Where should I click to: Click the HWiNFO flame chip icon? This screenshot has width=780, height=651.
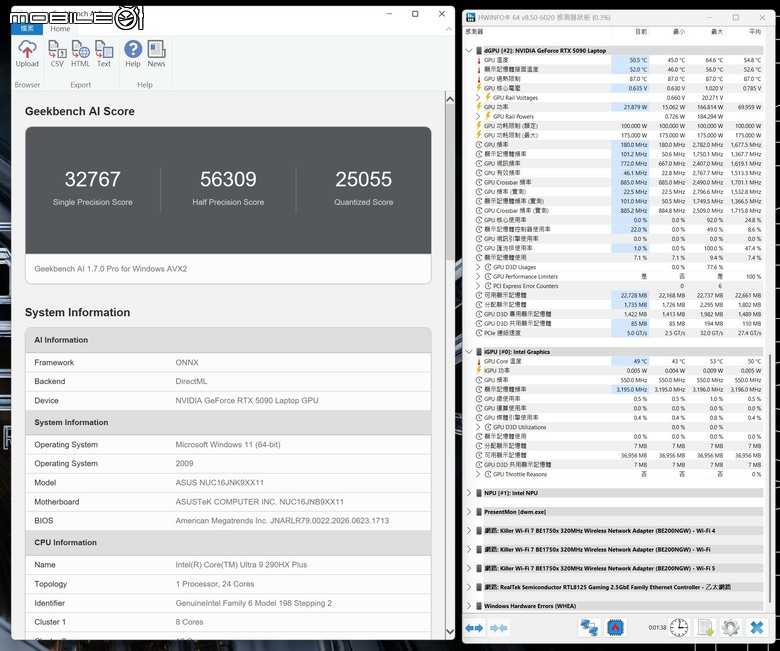click(x=616, y=628)
